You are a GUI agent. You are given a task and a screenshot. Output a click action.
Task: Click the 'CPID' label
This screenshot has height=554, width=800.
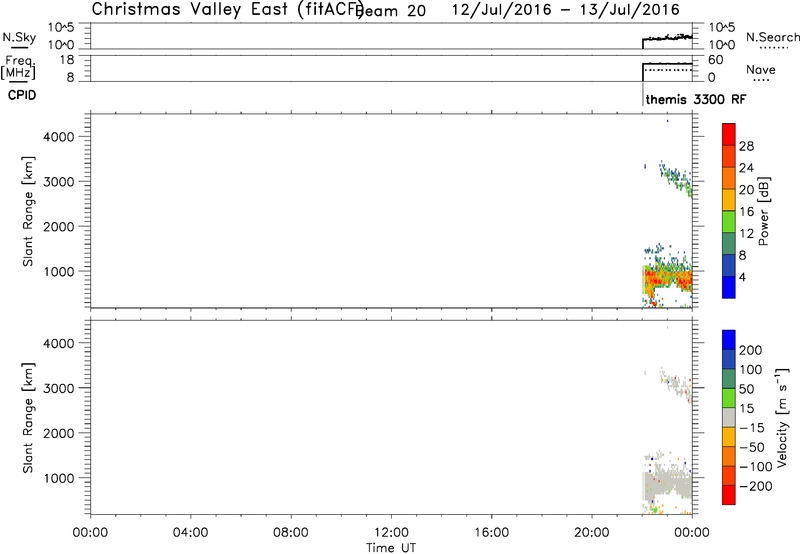tap(22, 95)
